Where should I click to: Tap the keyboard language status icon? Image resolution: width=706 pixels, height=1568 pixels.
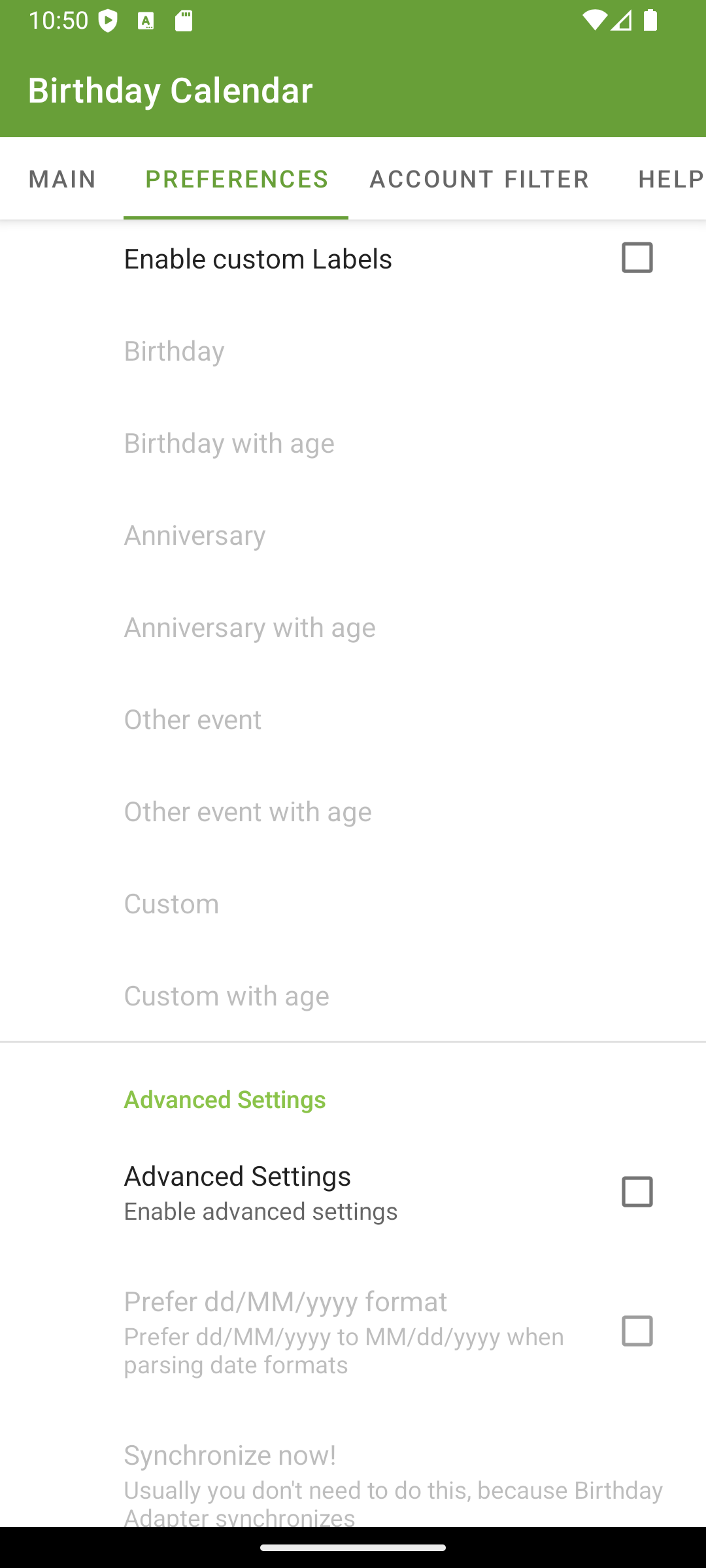(x=146, y=21)
